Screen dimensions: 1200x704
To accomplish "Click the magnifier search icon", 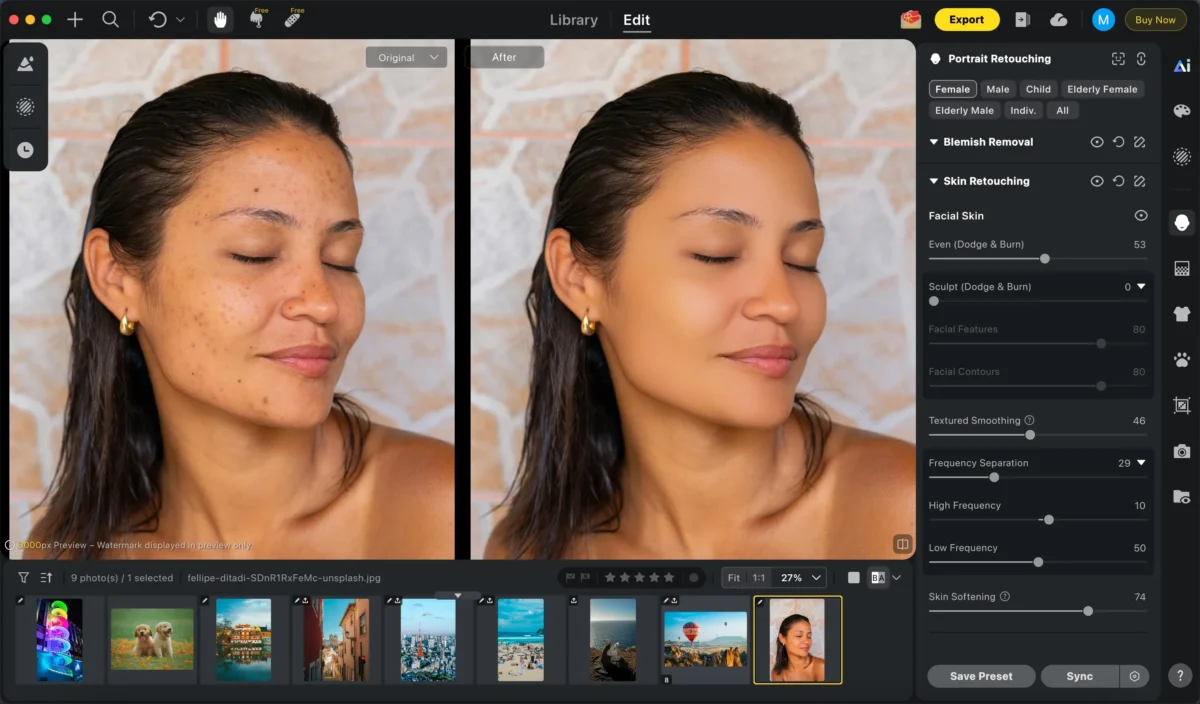I will [x=110, y=20].
